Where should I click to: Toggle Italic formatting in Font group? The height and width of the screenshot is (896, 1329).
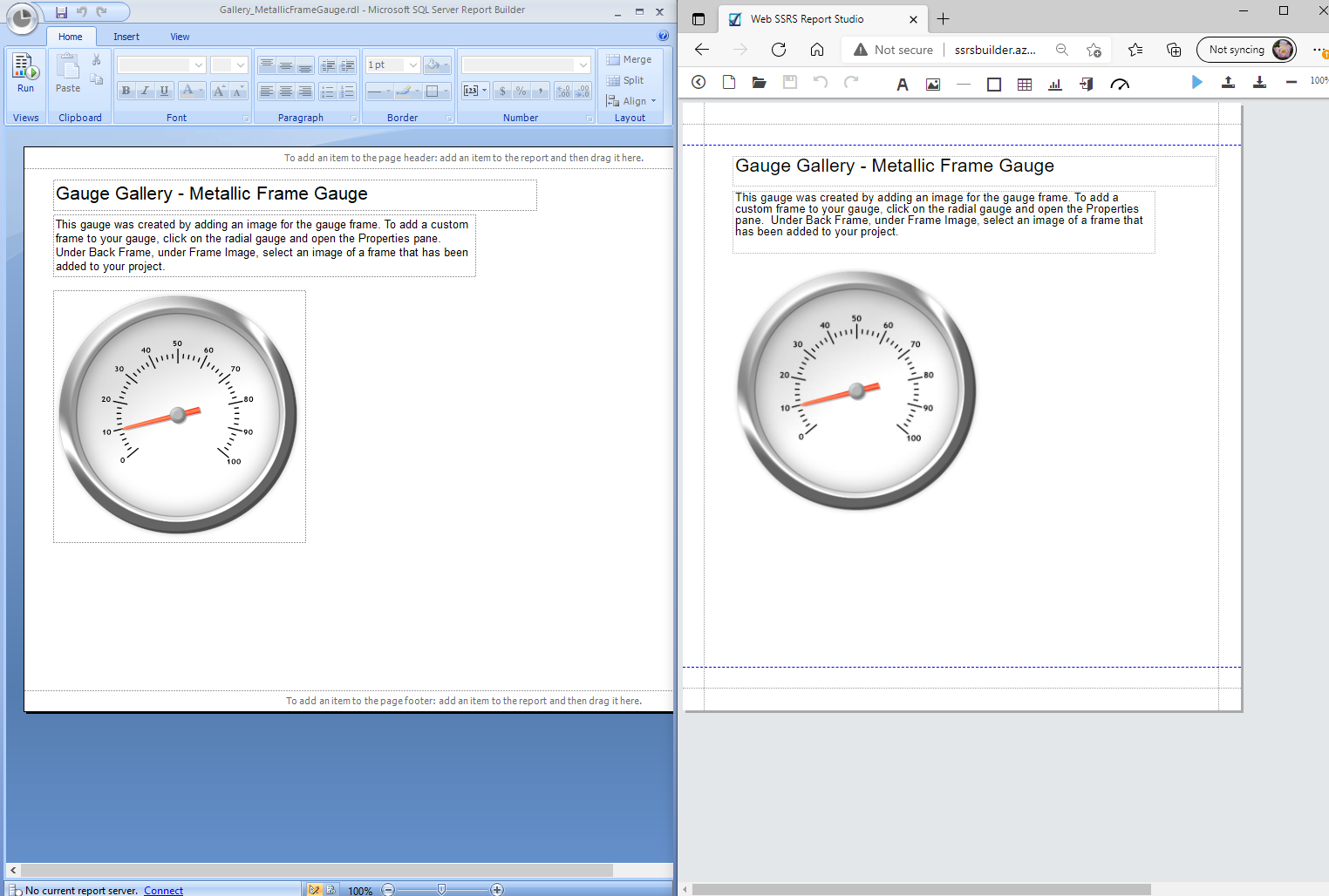click(145, 91)
